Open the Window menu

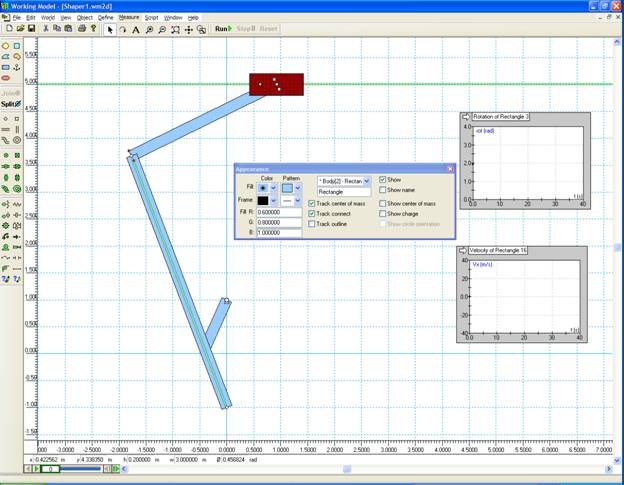pyautogui.click(x=173, y=18)
